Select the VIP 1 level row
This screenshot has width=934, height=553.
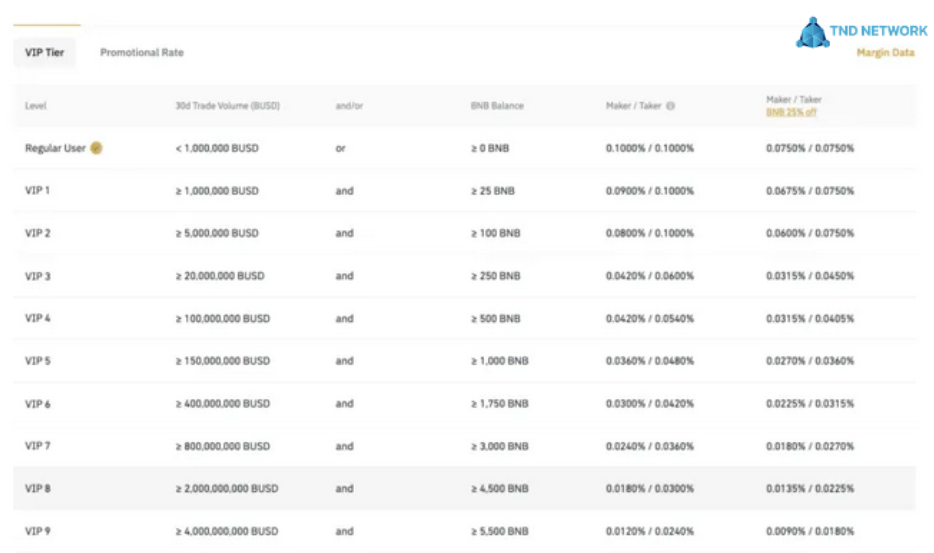(38, 191)
